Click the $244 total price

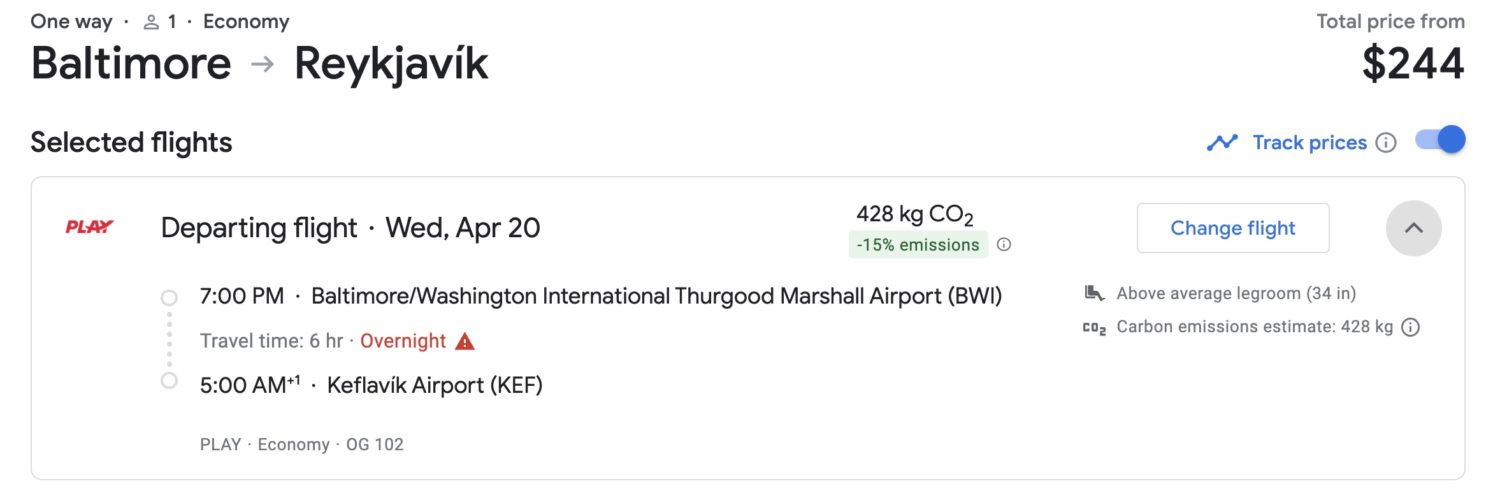pyautogui.click(x=1413, y=64)
